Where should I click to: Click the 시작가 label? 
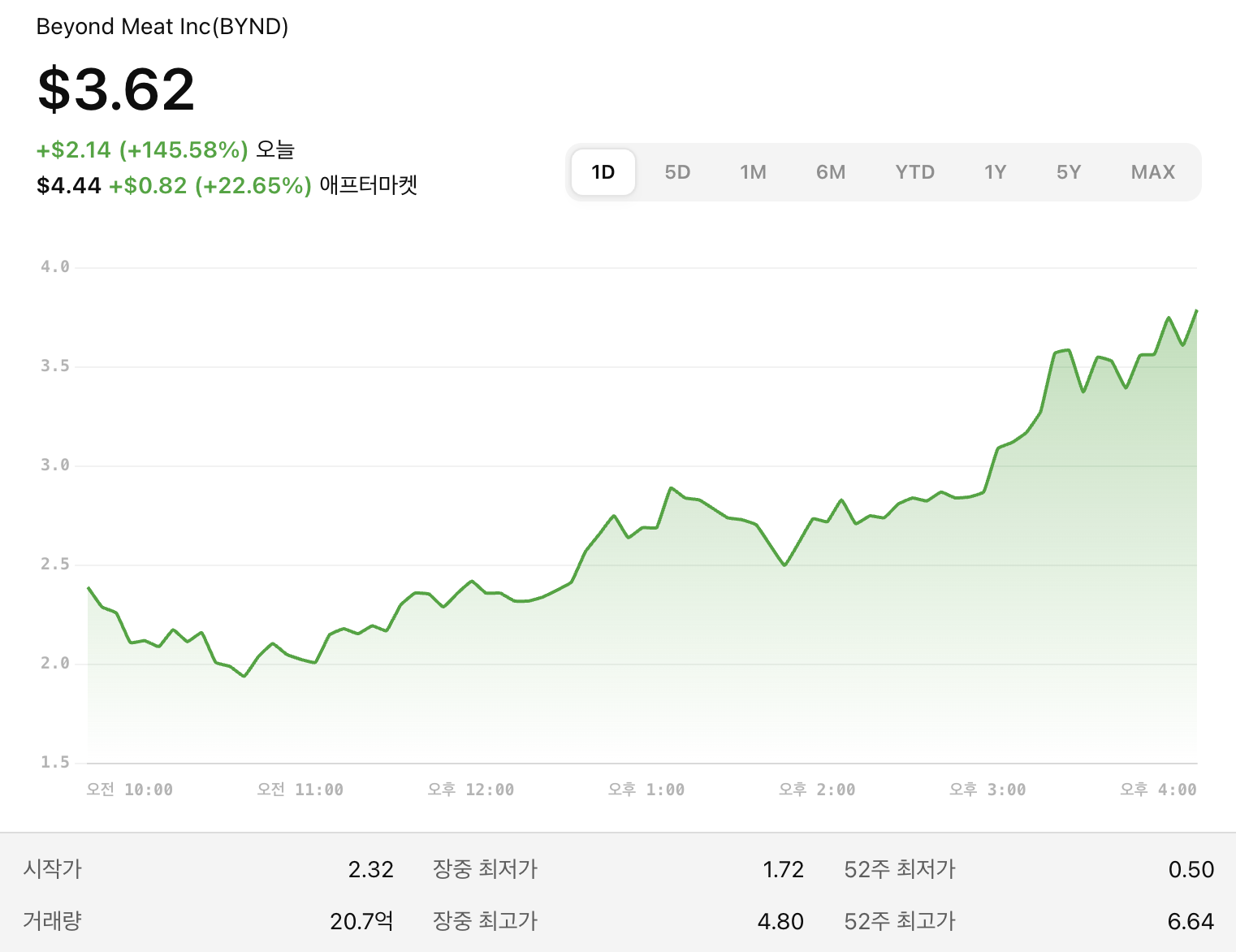click(x=53, y=869)
